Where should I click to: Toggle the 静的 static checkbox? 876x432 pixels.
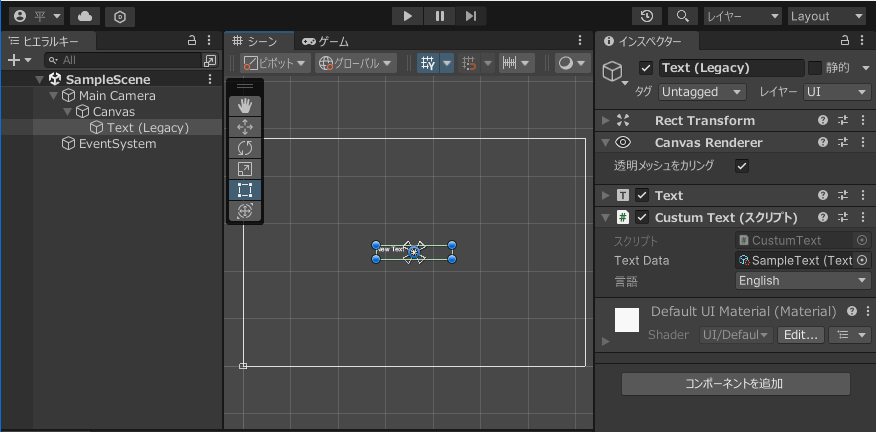[815, 68]
